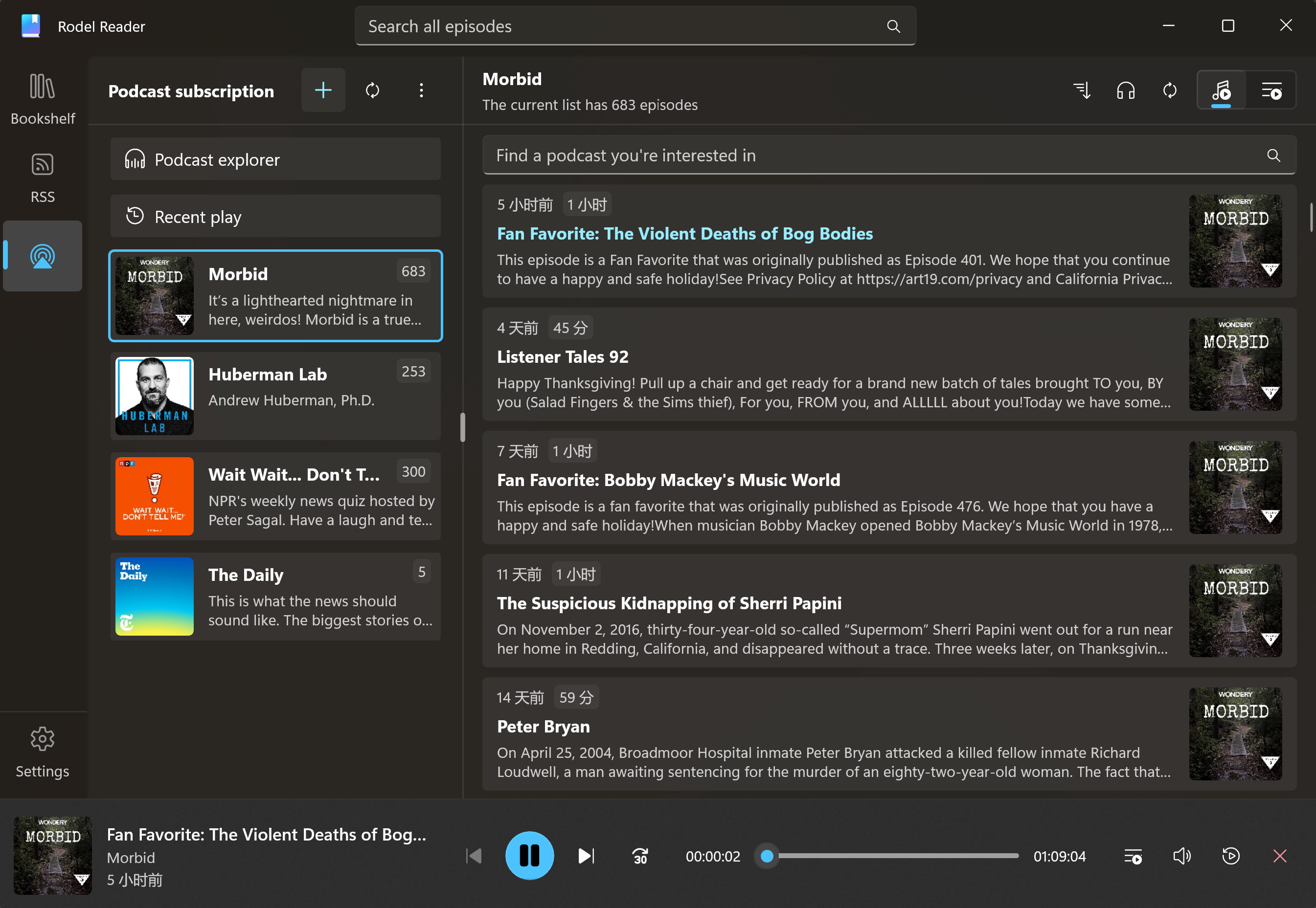Click the subscription list scrollbar
This screenshot has height=908, width=1316.
tap(463, 427)
